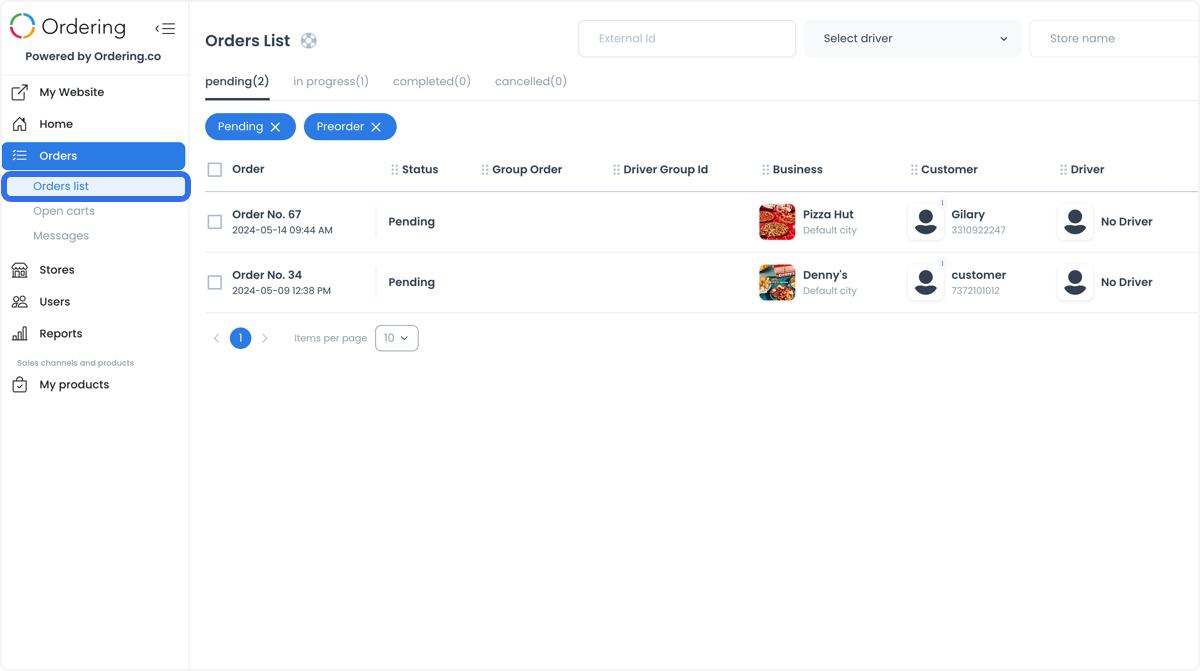
Task: Open the Select driver dropdown
Action: click(913, 39)
